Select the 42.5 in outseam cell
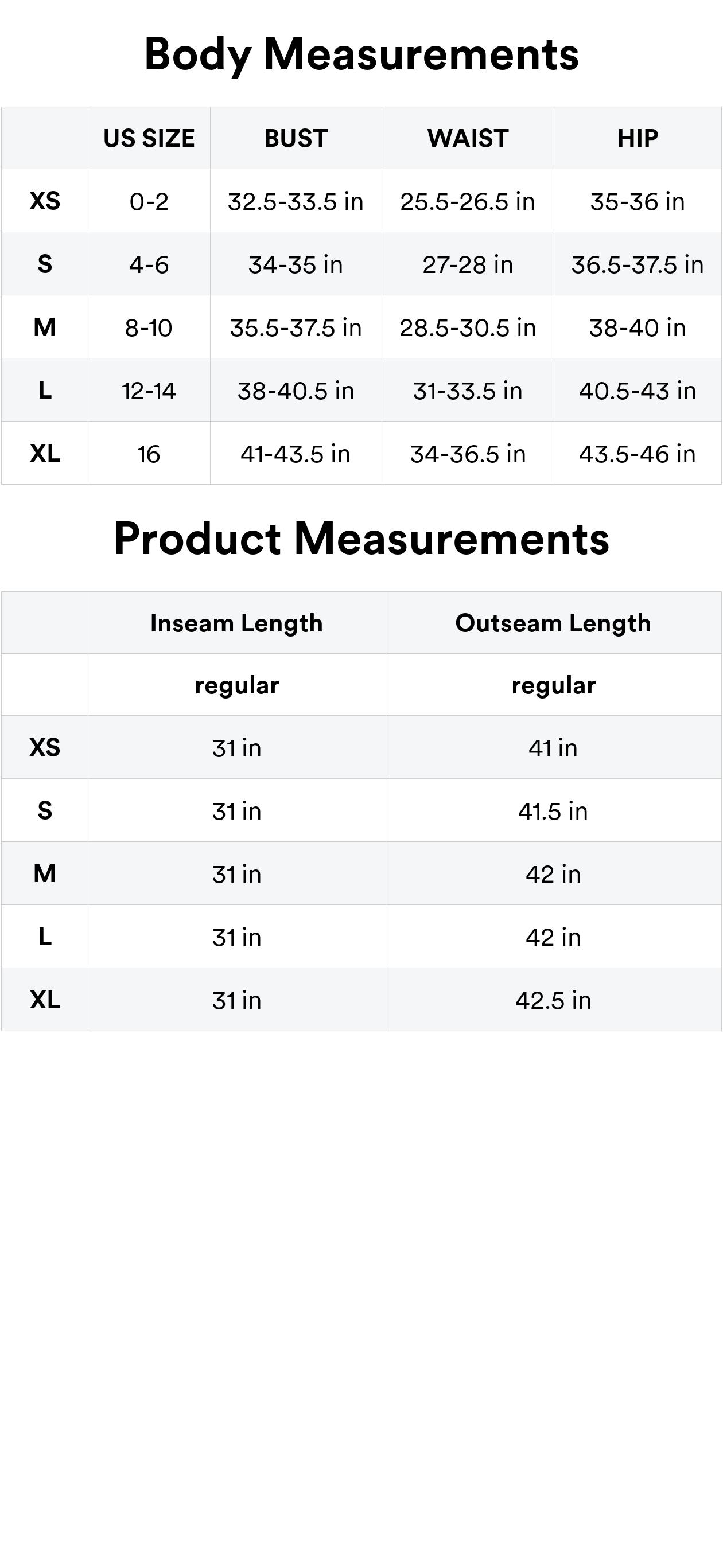This screenshot has height=1568, width=723. click(553, 1001)
